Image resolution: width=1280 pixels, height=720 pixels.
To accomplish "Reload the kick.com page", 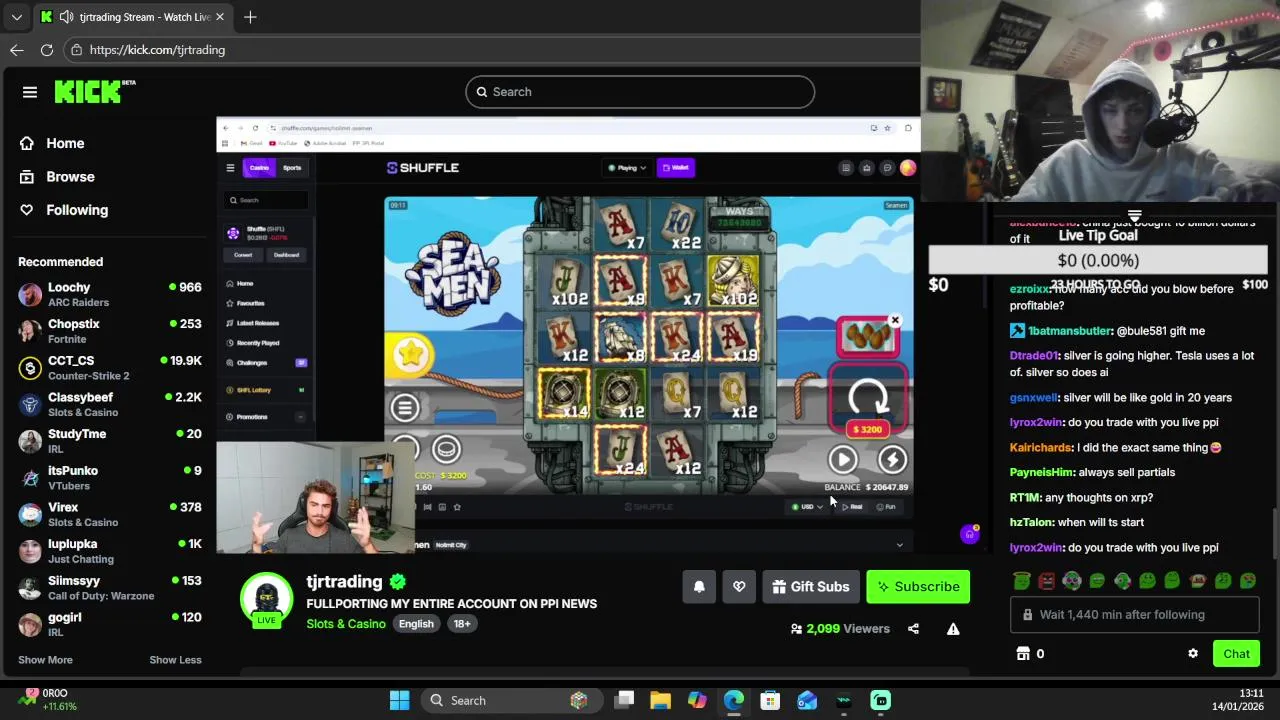I will pos(47,50).
